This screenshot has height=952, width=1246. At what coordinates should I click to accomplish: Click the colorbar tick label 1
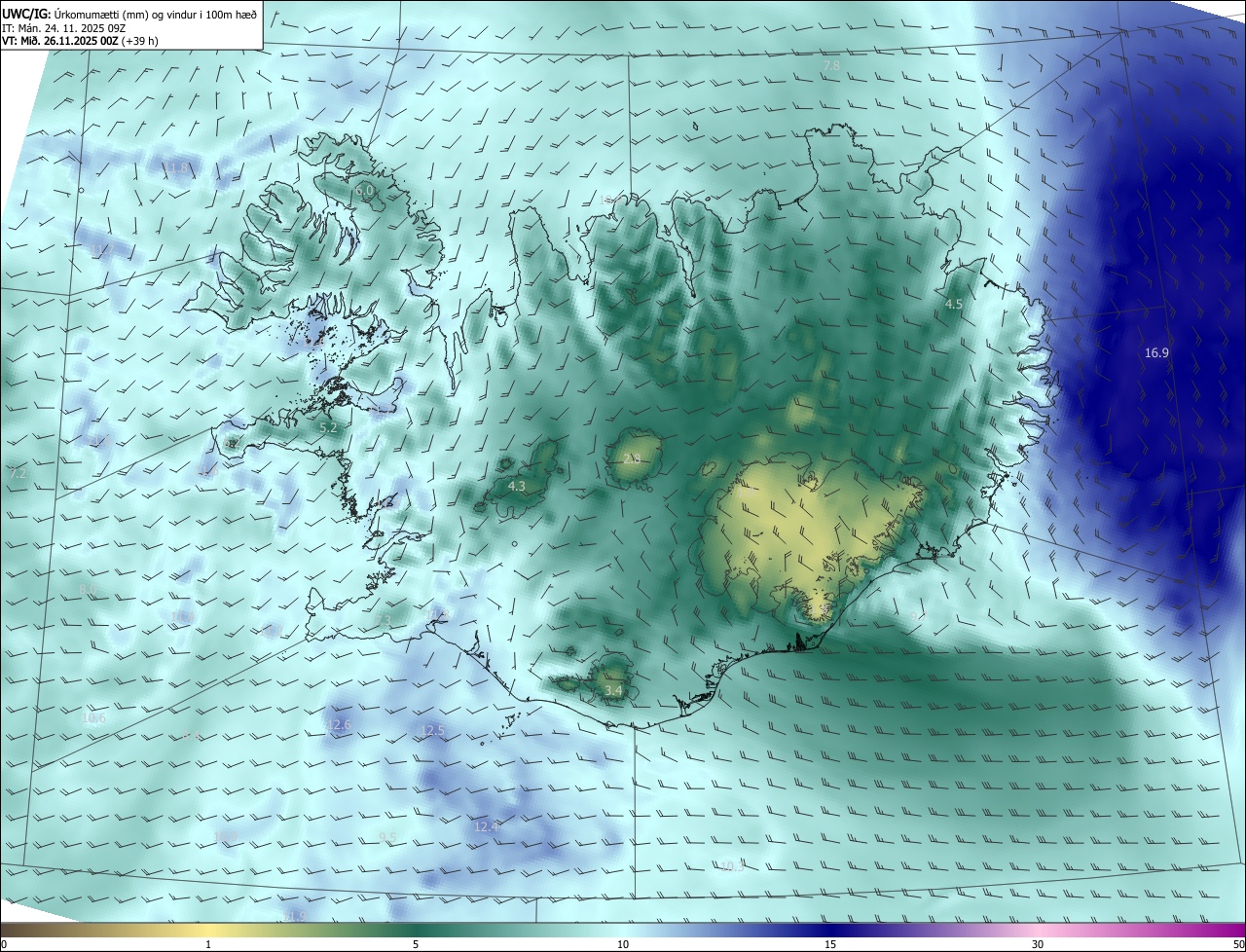208,945
